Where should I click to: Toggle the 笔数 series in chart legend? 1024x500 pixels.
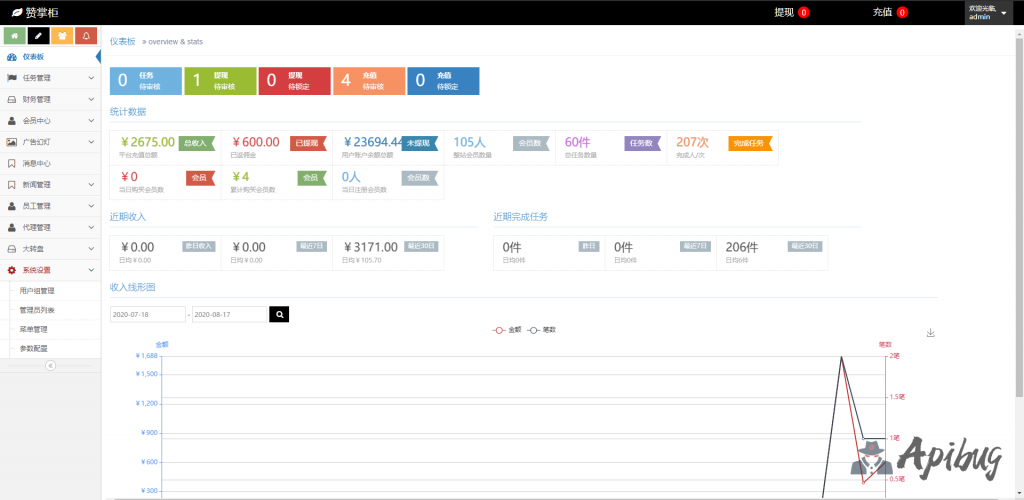tap(542, 329)
